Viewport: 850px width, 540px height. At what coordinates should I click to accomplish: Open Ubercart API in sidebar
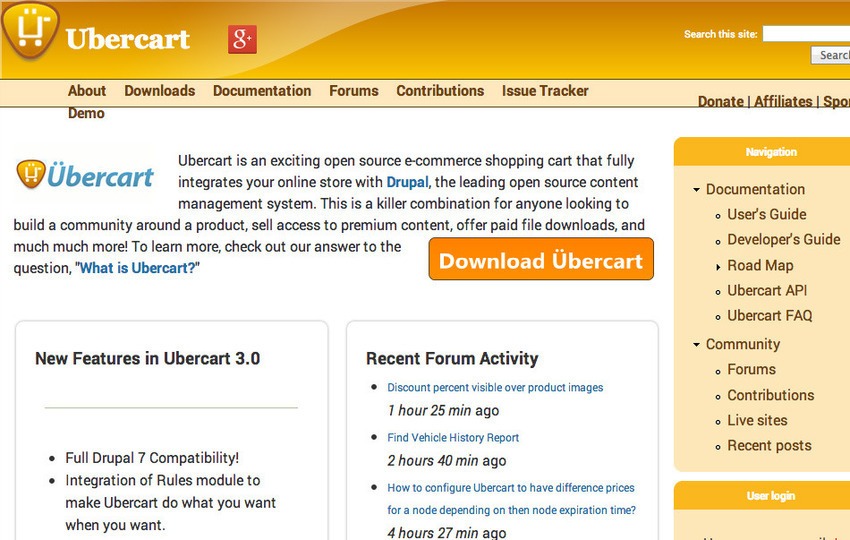tap(767, 291)
